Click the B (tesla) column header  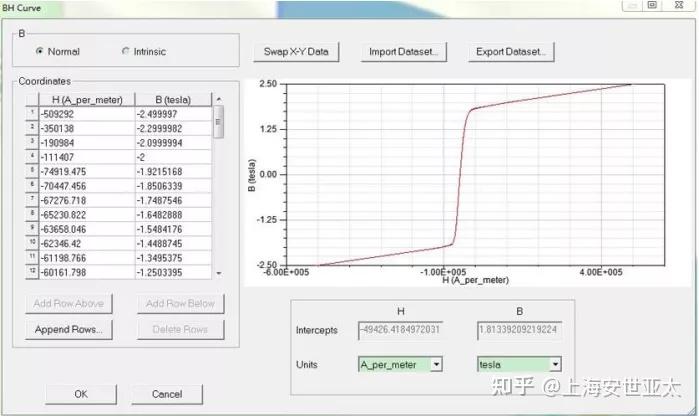pos(173,99)
